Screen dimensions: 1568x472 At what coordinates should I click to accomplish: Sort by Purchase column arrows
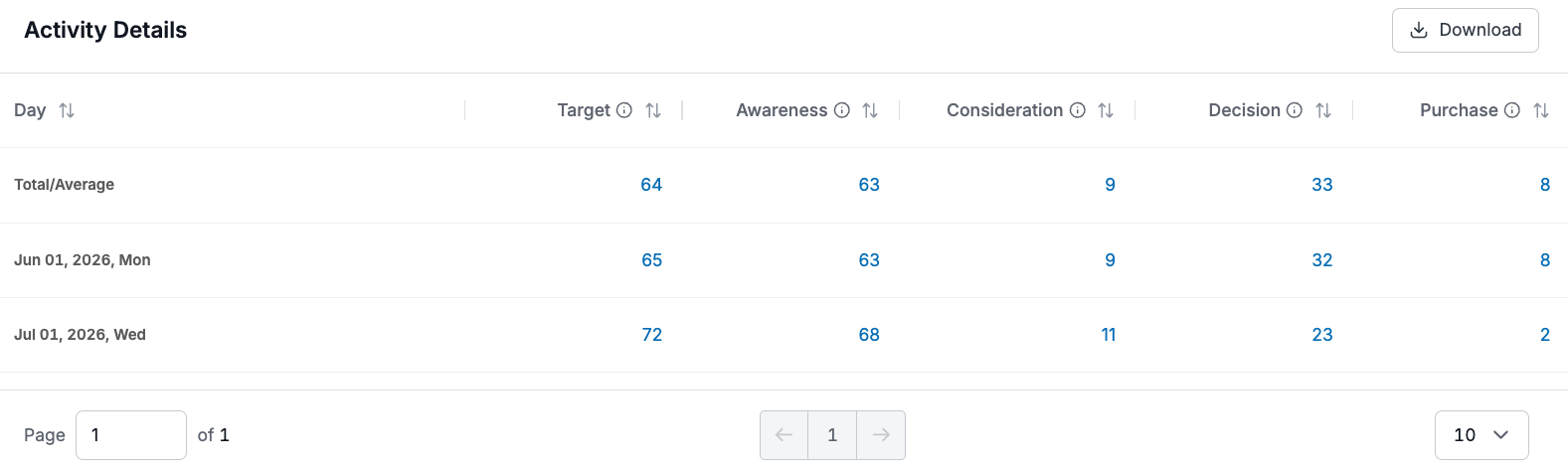coord(1541,110)
